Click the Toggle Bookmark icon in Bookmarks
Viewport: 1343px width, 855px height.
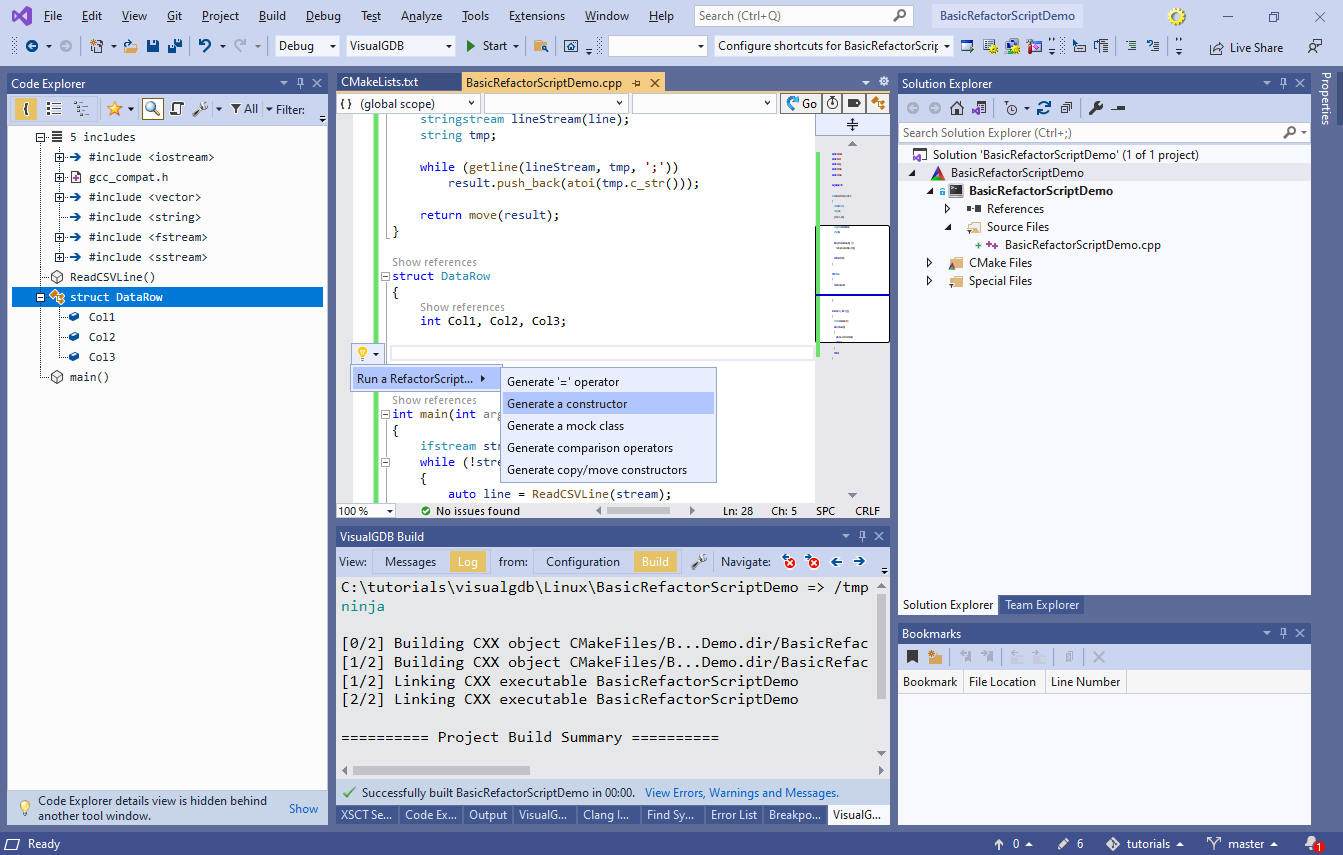point(912,657)
